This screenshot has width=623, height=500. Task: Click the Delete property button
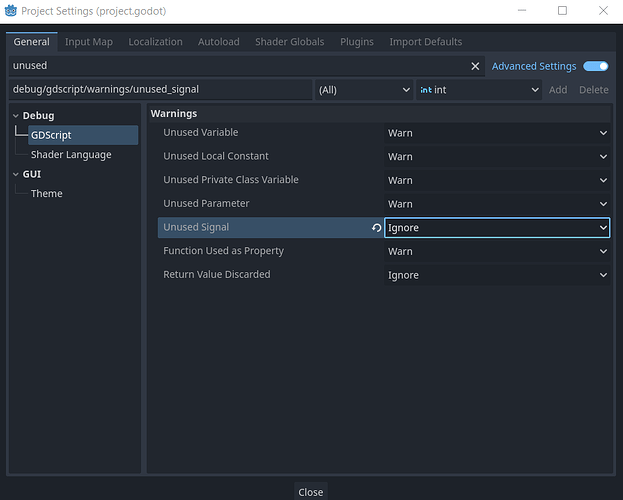pos(594,90)
